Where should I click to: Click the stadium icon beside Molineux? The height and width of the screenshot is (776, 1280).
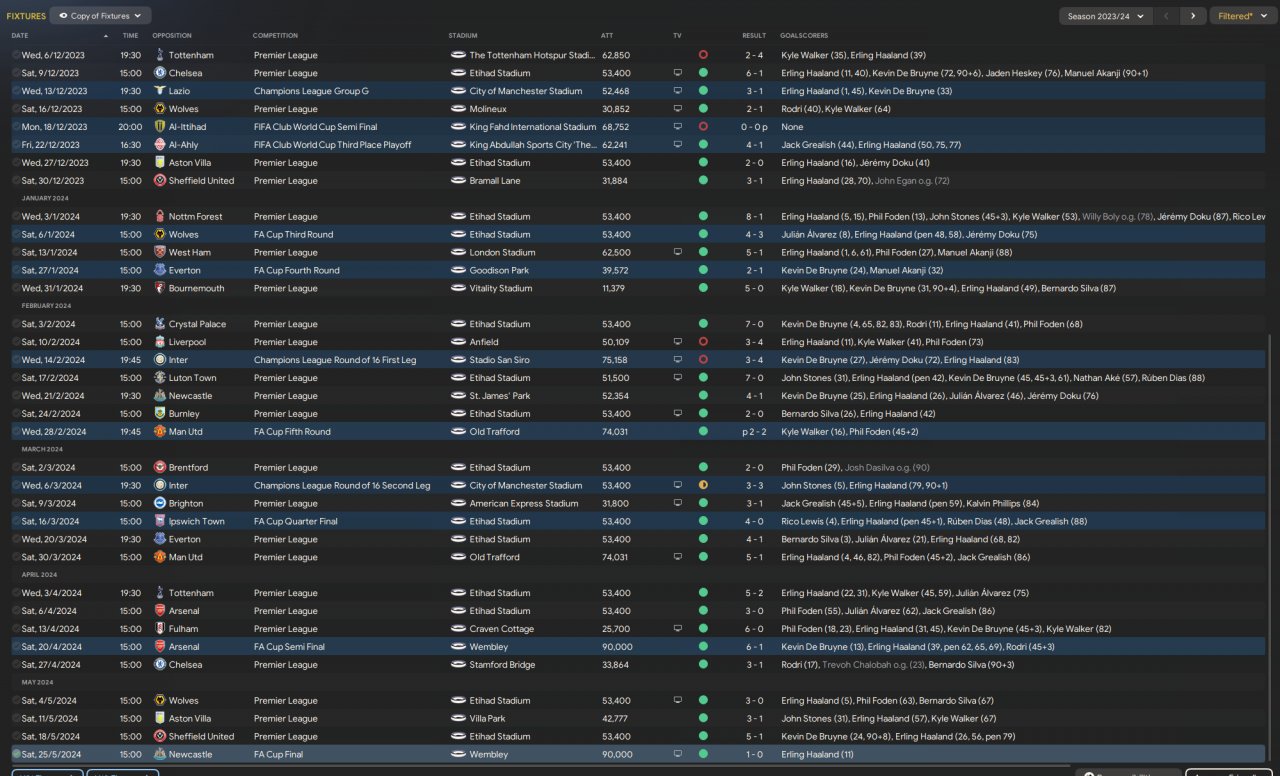coord(458,109)
